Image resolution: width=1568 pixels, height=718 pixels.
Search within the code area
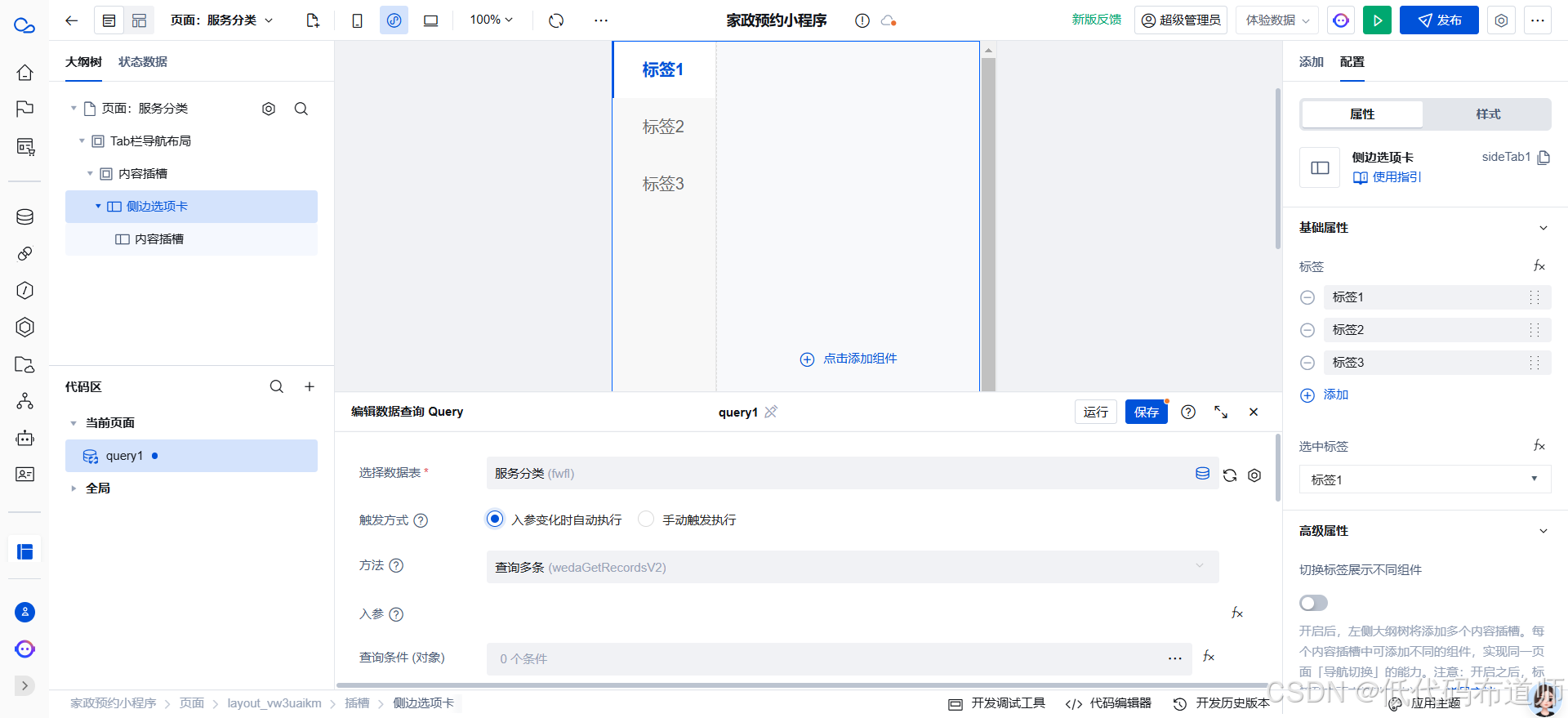pos(277,386)
